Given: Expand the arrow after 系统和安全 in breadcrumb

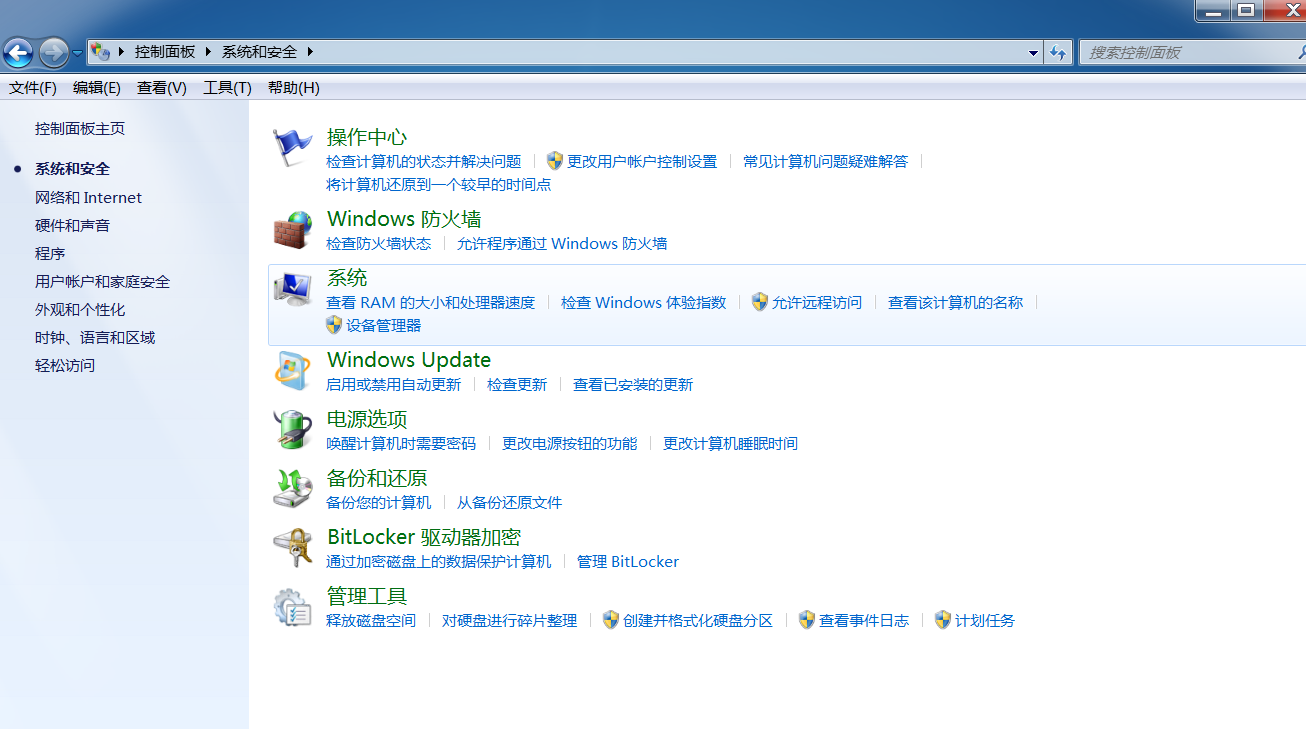Looking at the screenshot, I should 310,51.
